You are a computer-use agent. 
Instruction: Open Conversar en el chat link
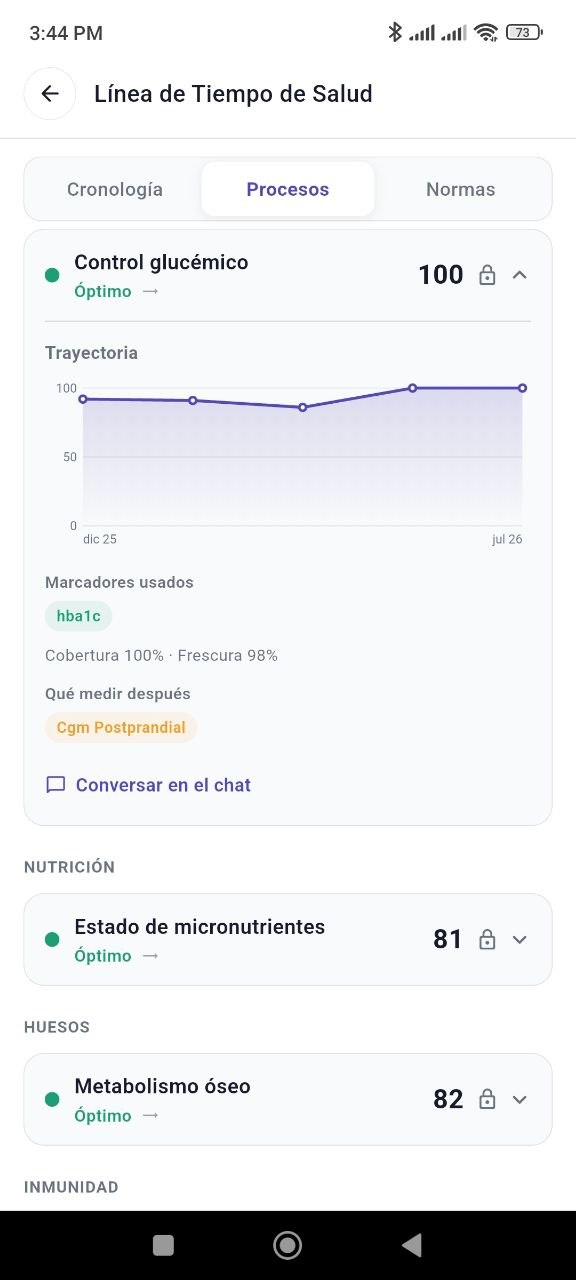tap(163, 785)
